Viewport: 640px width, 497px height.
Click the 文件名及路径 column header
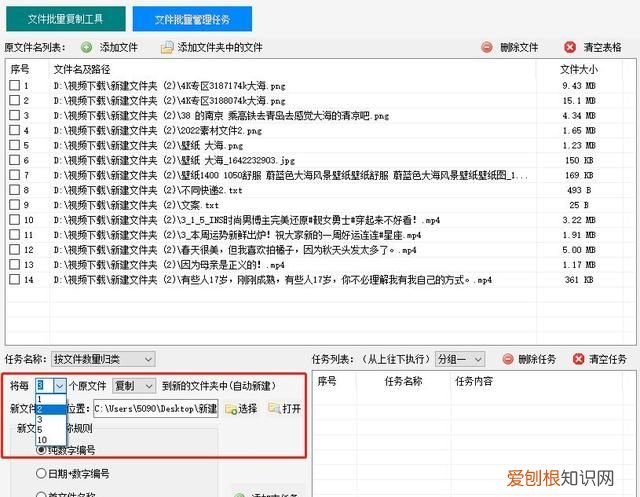(x=82, y=69)
